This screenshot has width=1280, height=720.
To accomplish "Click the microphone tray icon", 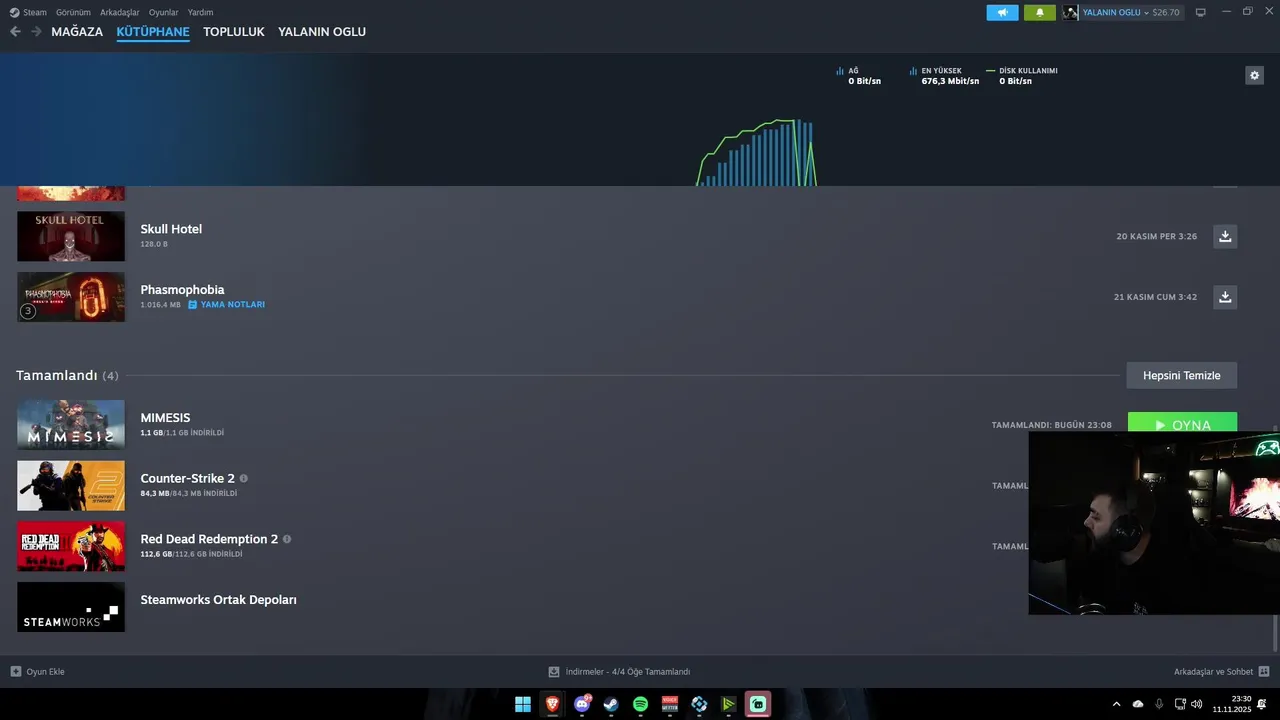I will click(1159, 704).
